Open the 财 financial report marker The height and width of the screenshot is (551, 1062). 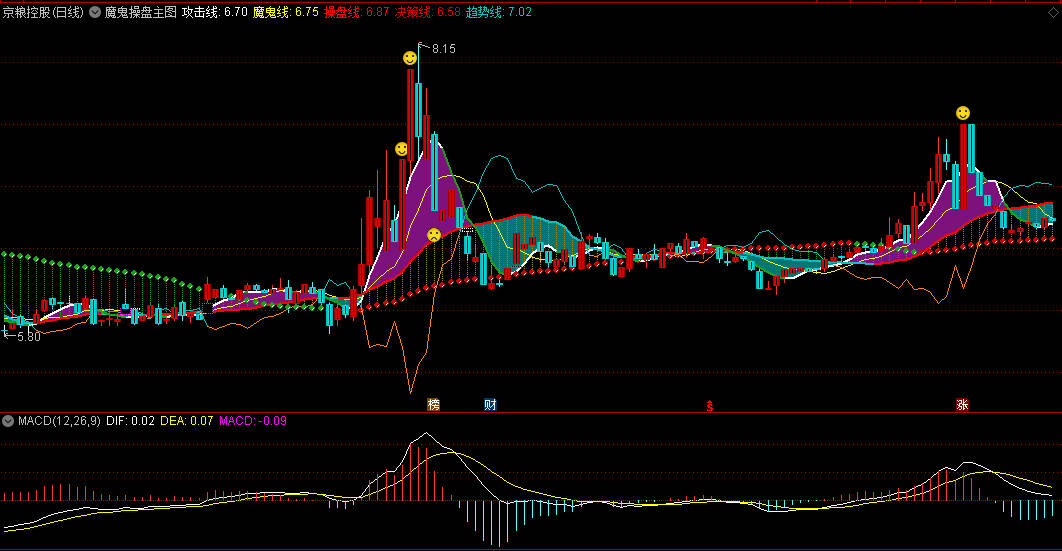[x=490, y=405]
